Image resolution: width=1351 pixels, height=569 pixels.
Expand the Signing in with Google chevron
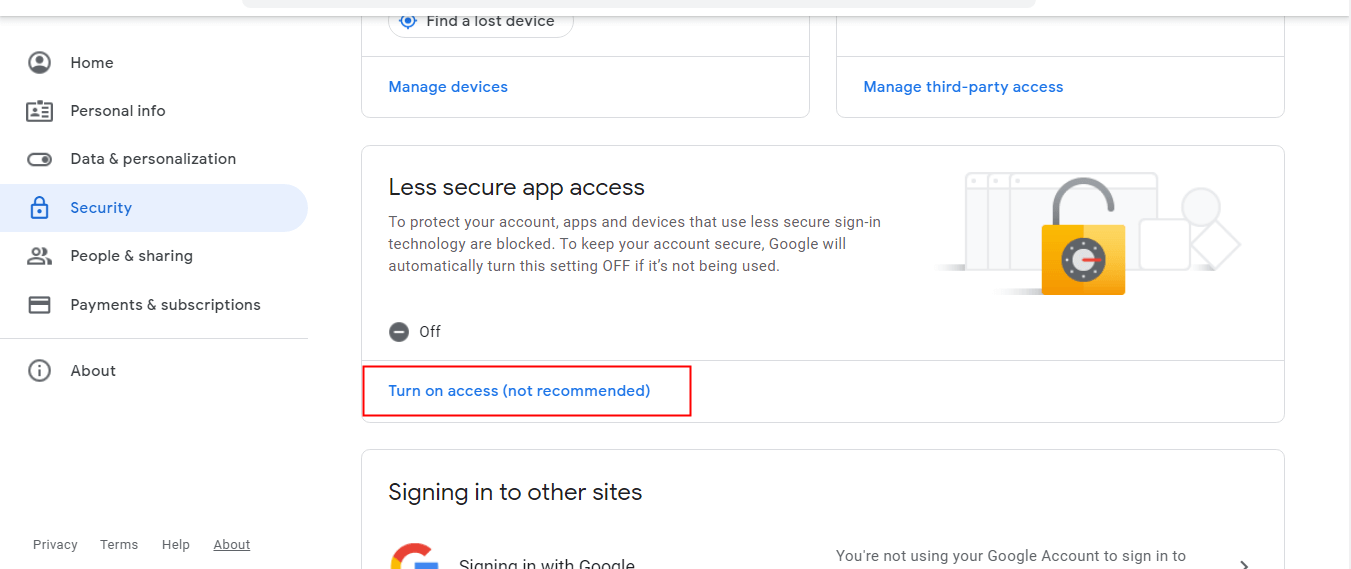[x=1244, y=563]
